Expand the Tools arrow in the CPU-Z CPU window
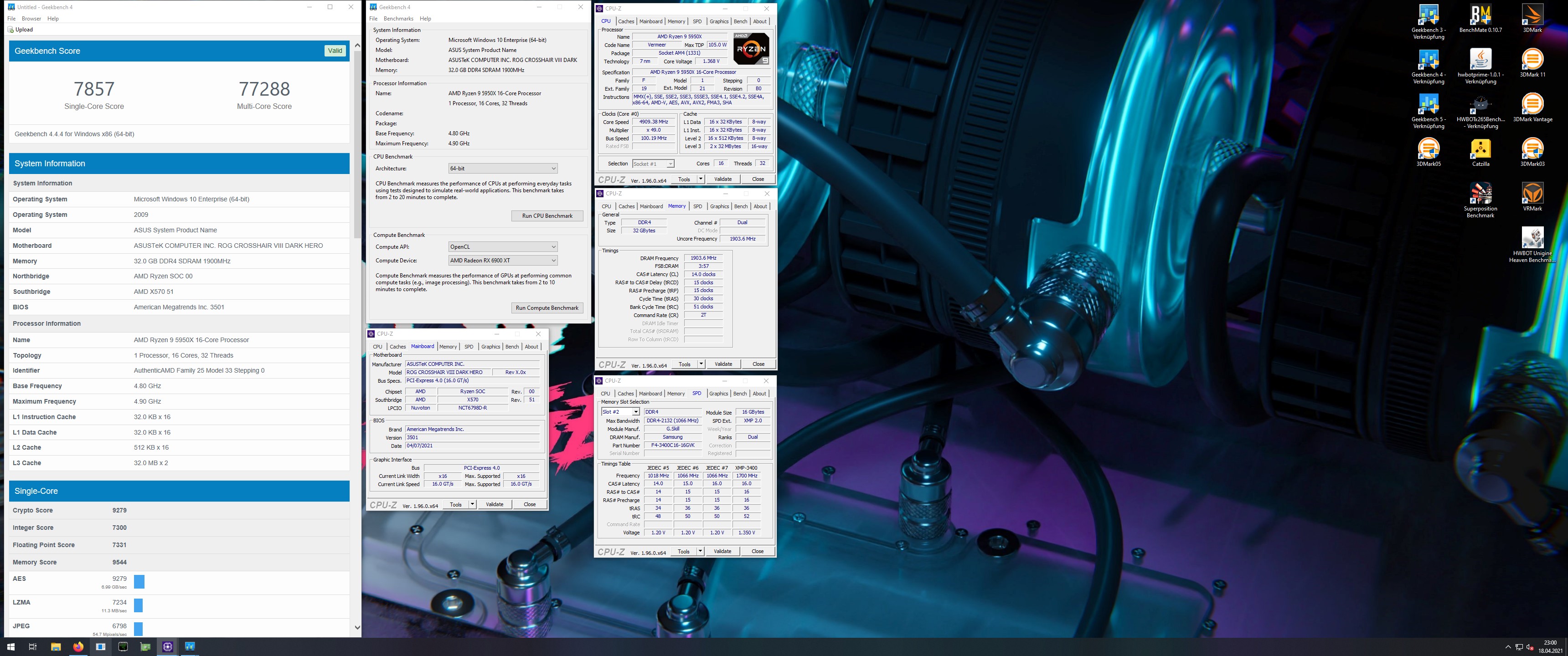Screen dimensions: 1568x656 (x=701, y=179)
